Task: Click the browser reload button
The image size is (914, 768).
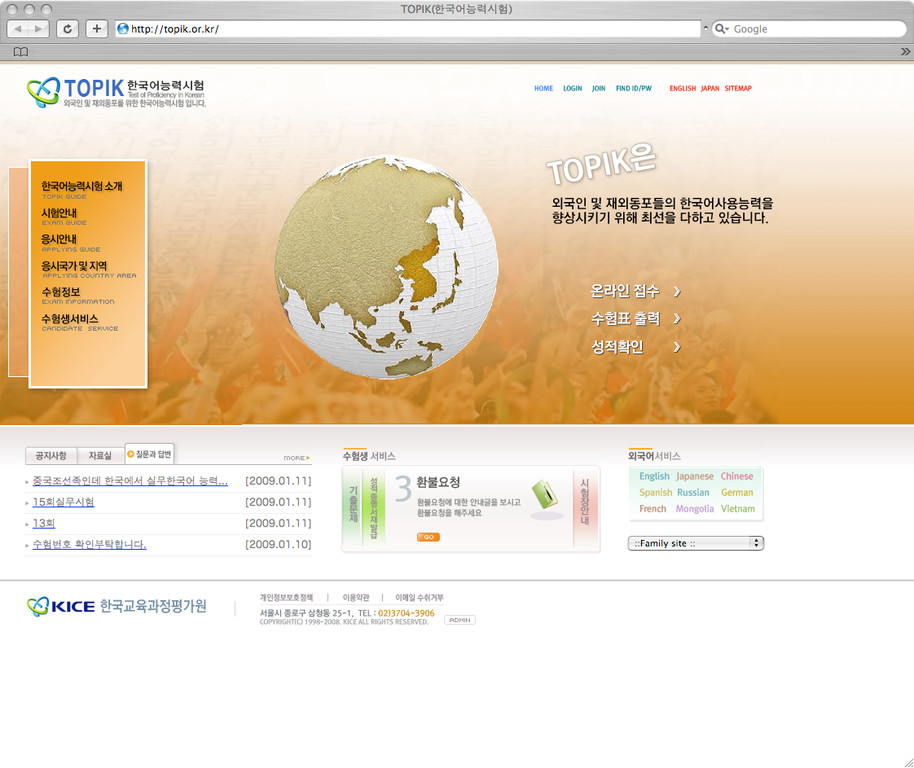Action: (68, 29)
